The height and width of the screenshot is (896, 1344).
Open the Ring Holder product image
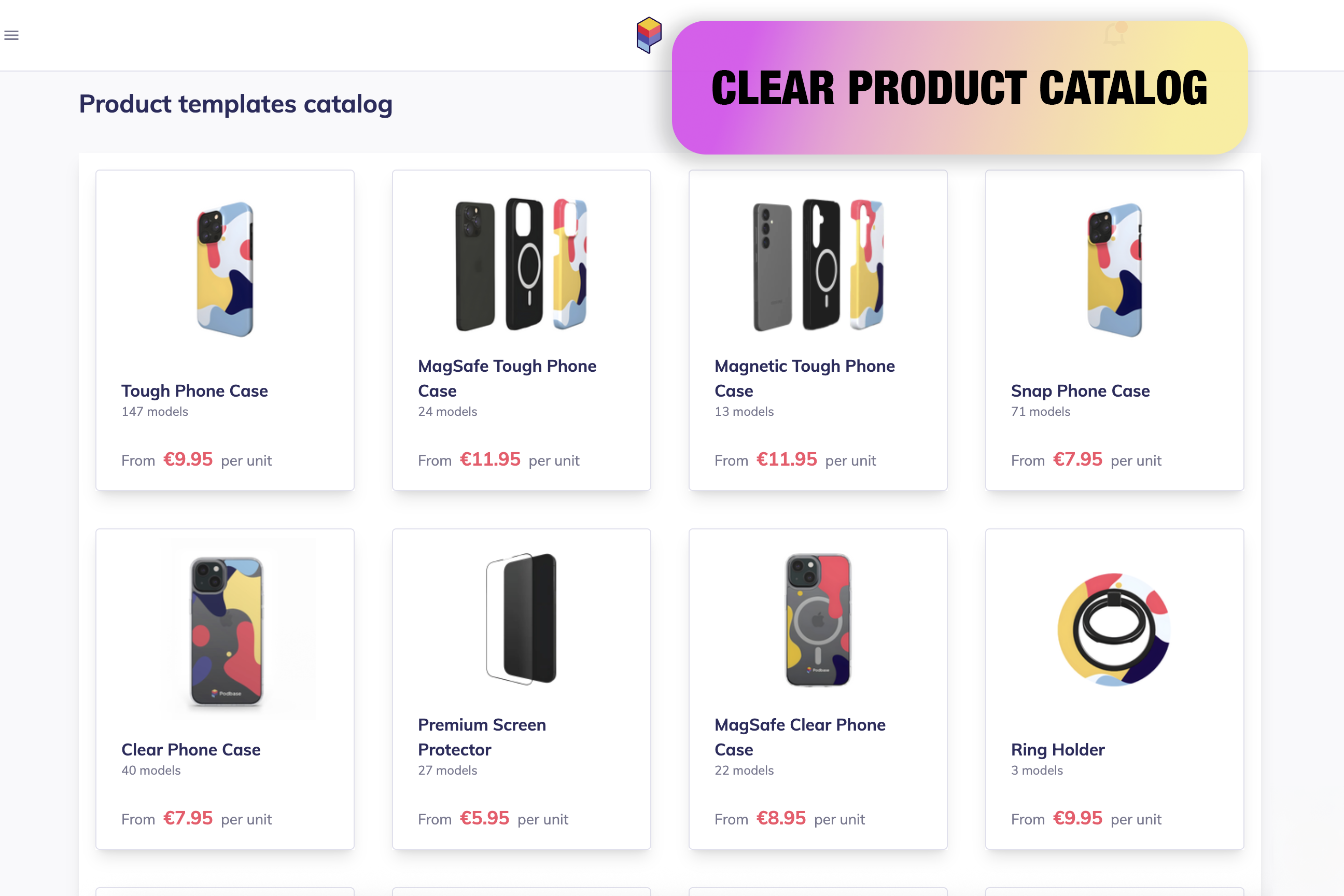(1114, 628)
